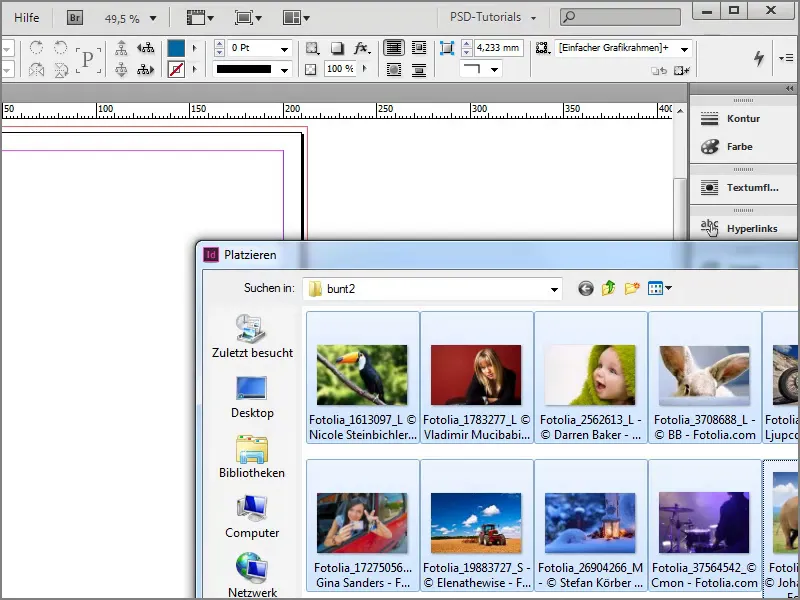Toggle no text wrap button
800x600 pixels.
click(x=394, y=48)
